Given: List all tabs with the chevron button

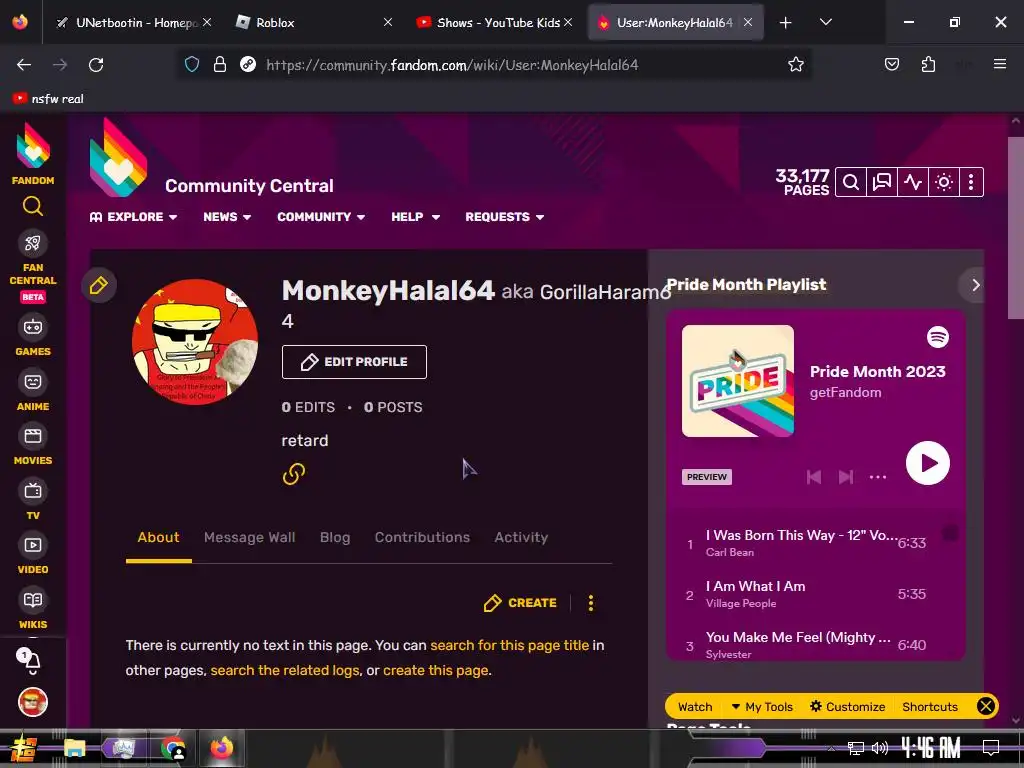Looking at the screenshot, I should click(825, 22).
